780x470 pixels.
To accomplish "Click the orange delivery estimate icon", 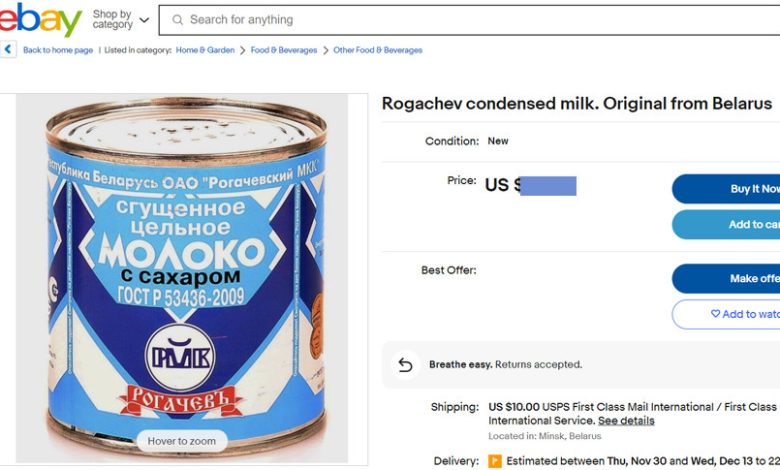I will (x=495, y=461).
